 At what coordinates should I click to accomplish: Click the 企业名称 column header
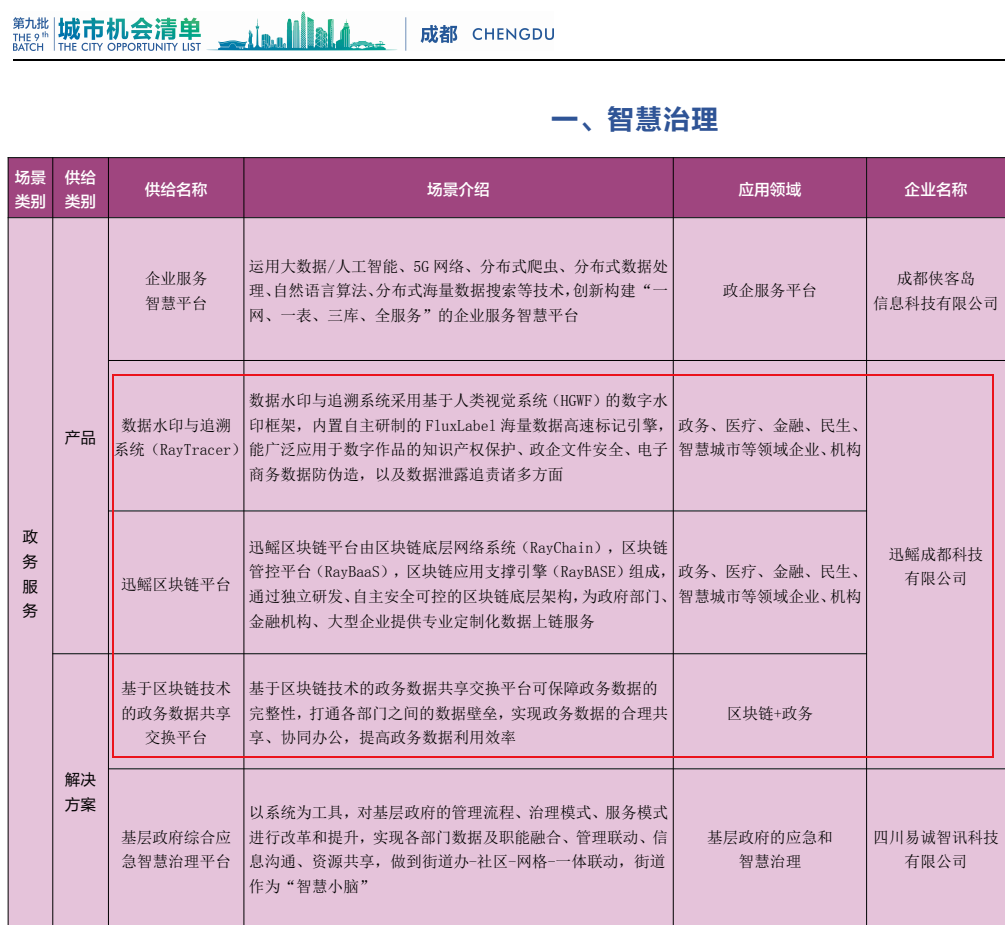tap(935, 189)
